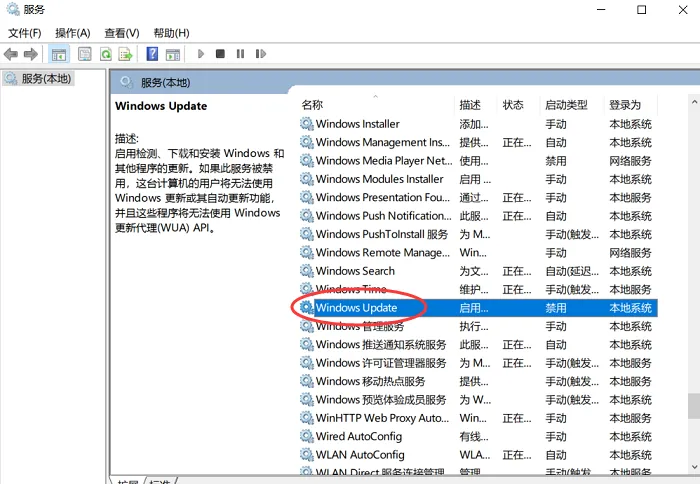
Task: Restart the service with the restart icon
Action: 261,54
